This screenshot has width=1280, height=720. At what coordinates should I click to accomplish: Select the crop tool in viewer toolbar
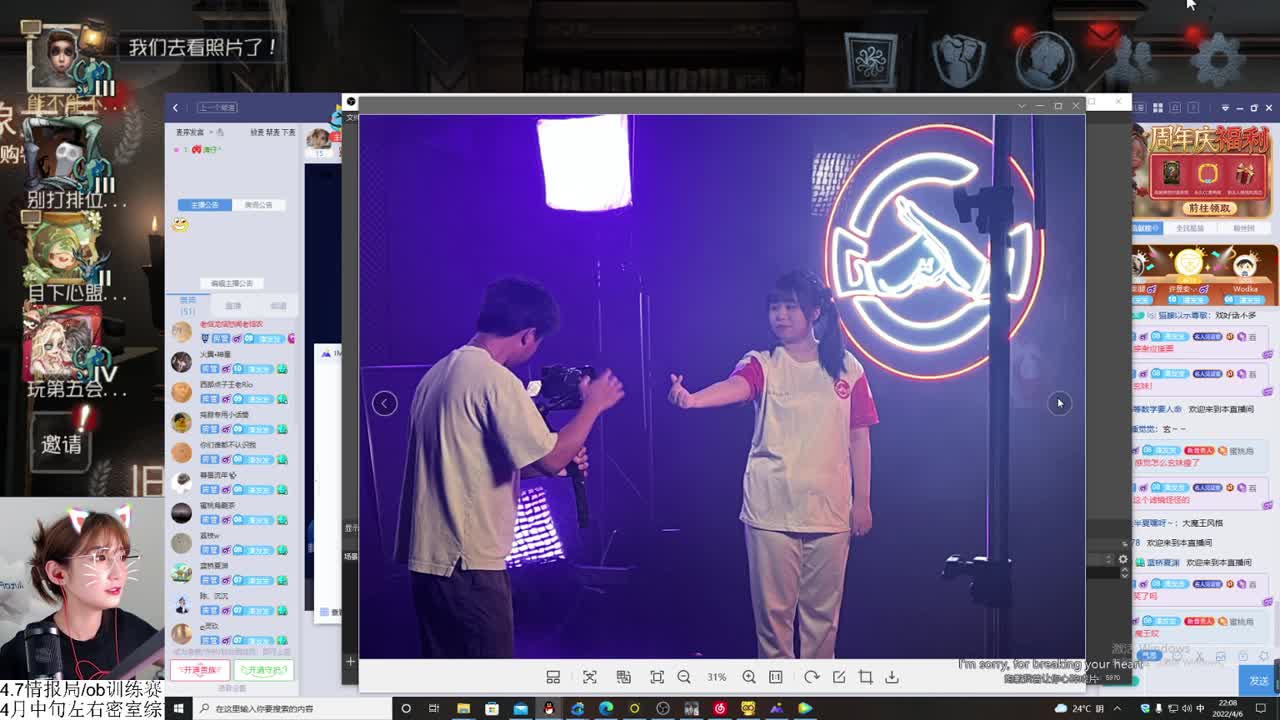pos(866,677)
